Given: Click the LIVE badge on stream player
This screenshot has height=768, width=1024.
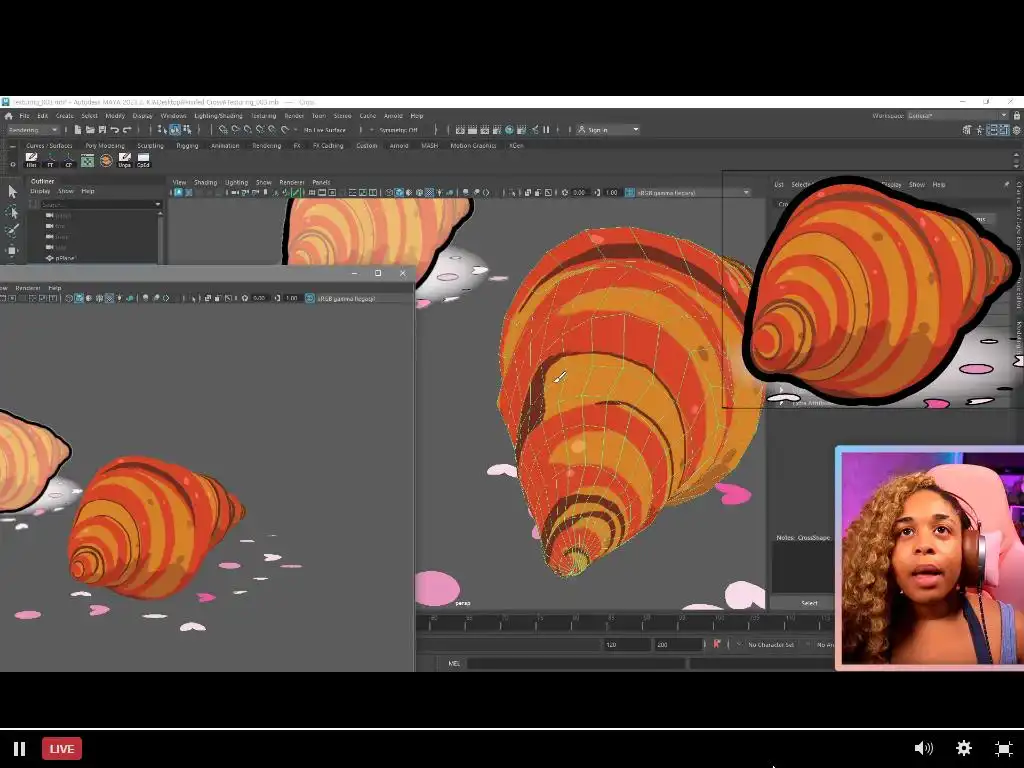Looking at the screenshot, I should coord(62,748).
